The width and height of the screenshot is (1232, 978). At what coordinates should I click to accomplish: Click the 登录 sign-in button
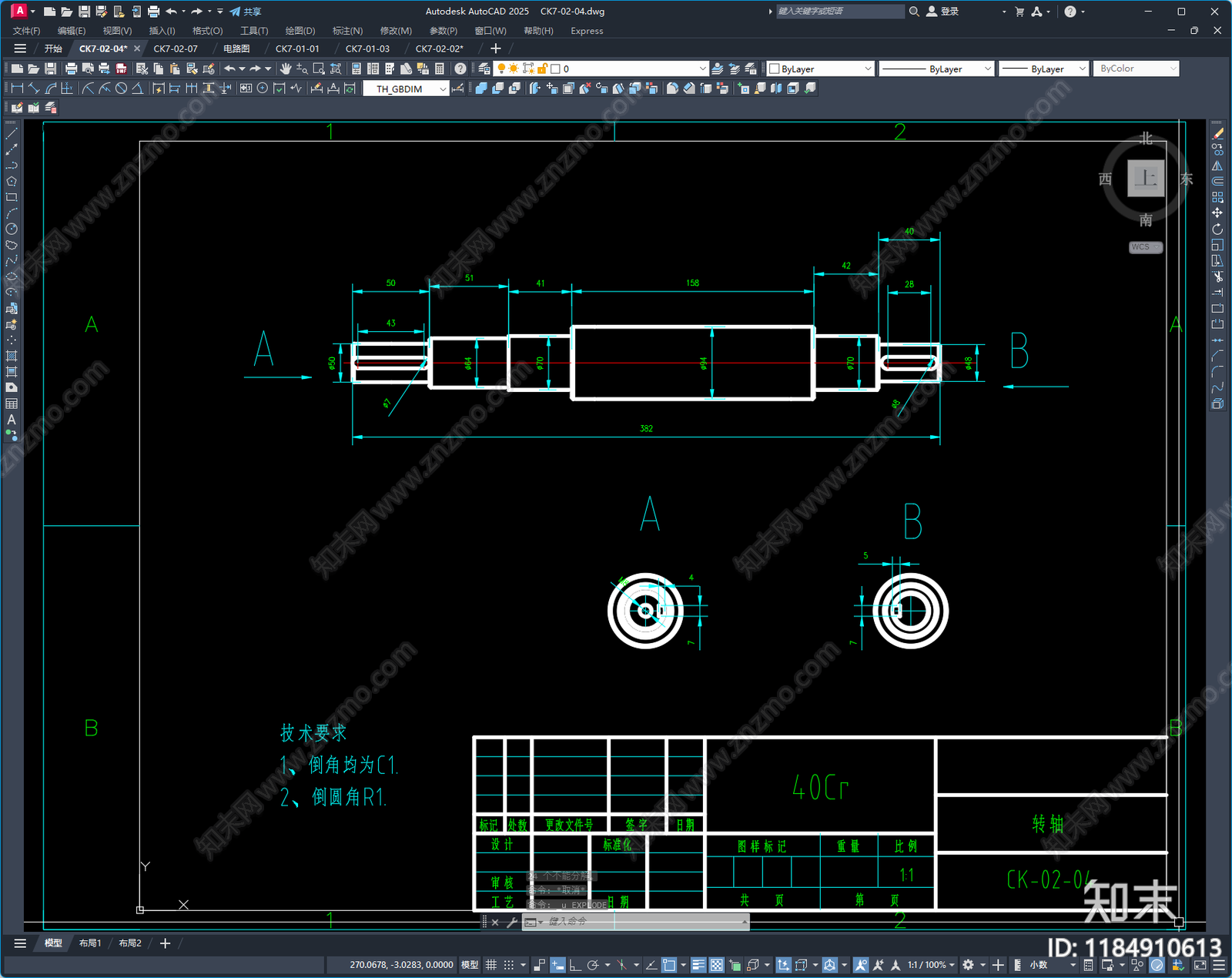[x=943, y=12]
